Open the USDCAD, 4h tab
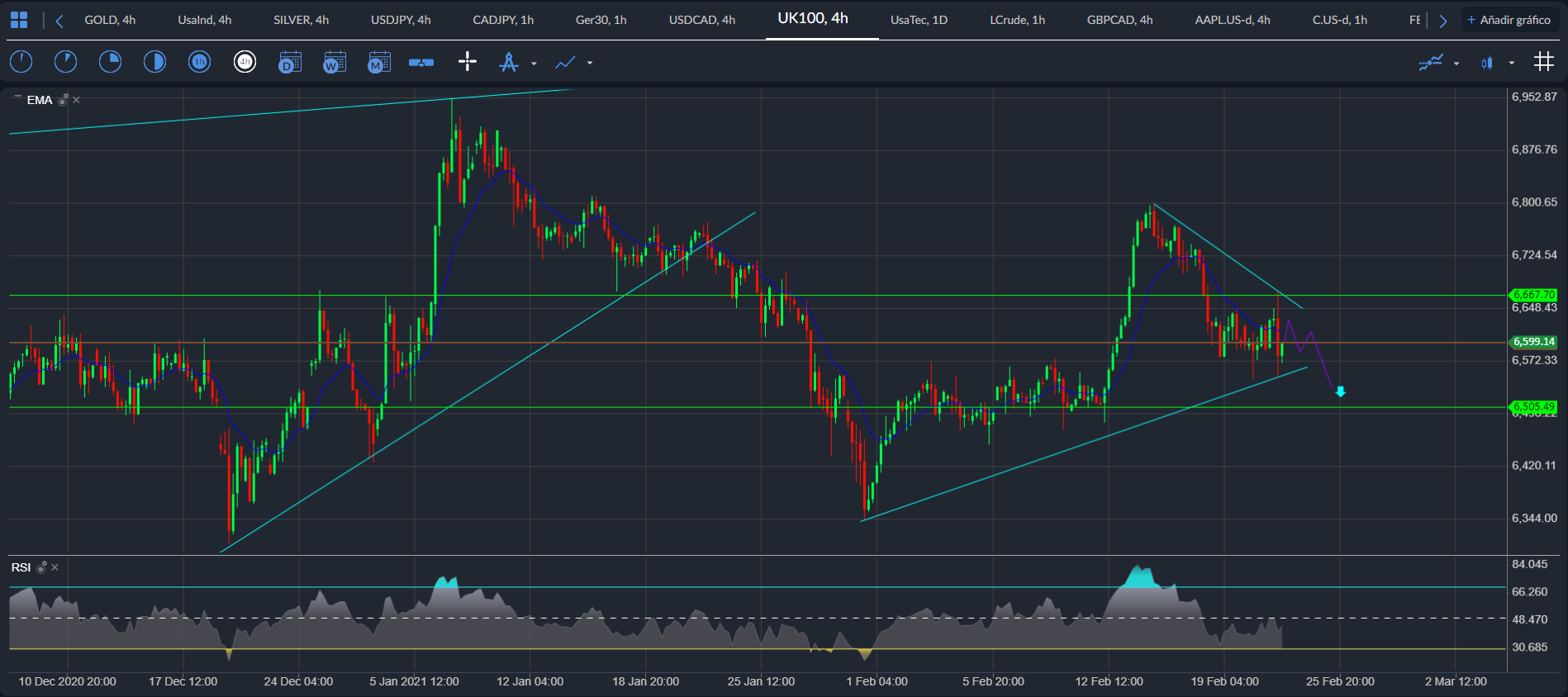Image resolution: width=1568 pixels, height=697 pixels. tap(702, 20)
